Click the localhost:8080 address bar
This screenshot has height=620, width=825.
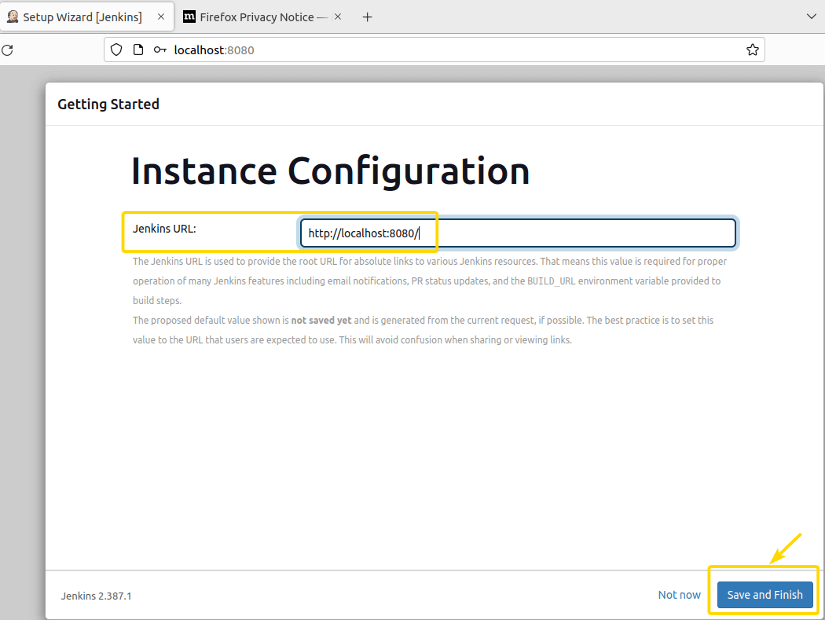pyautogui.click(x=435, y=49)
